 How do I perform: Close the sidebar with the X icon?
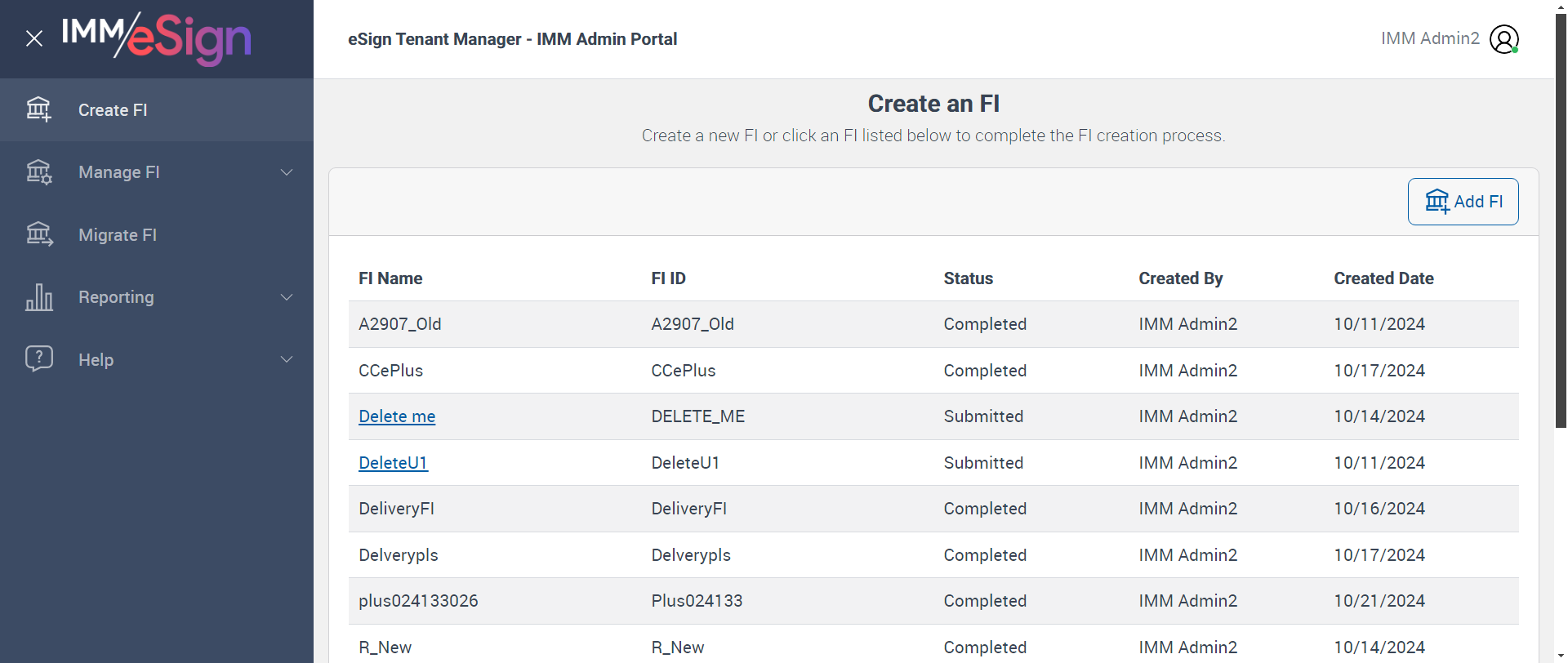point(34,38)
